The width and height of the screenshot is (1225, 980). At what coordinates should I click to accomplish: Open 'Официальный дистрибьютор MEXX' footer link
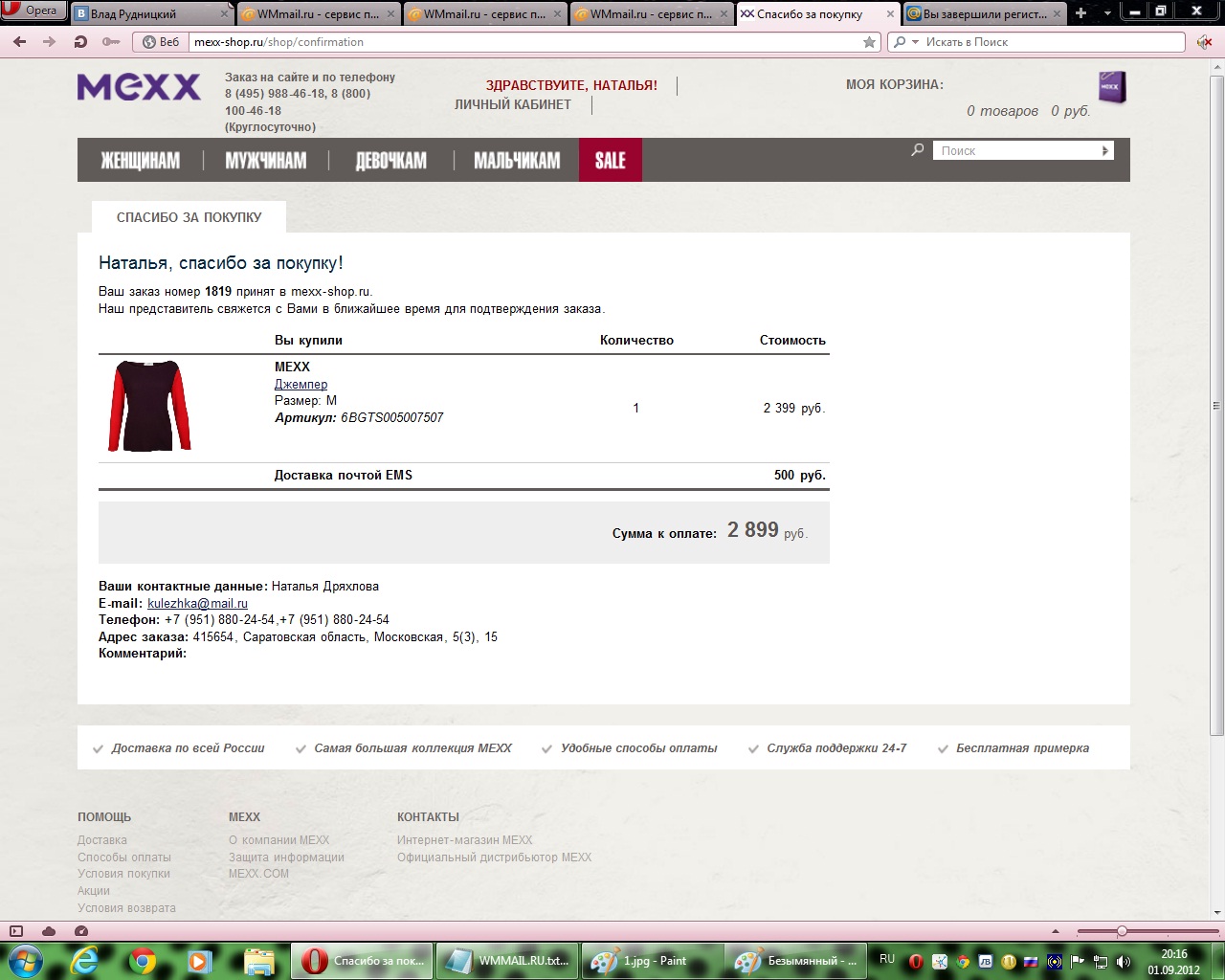(x=494, y=857)
